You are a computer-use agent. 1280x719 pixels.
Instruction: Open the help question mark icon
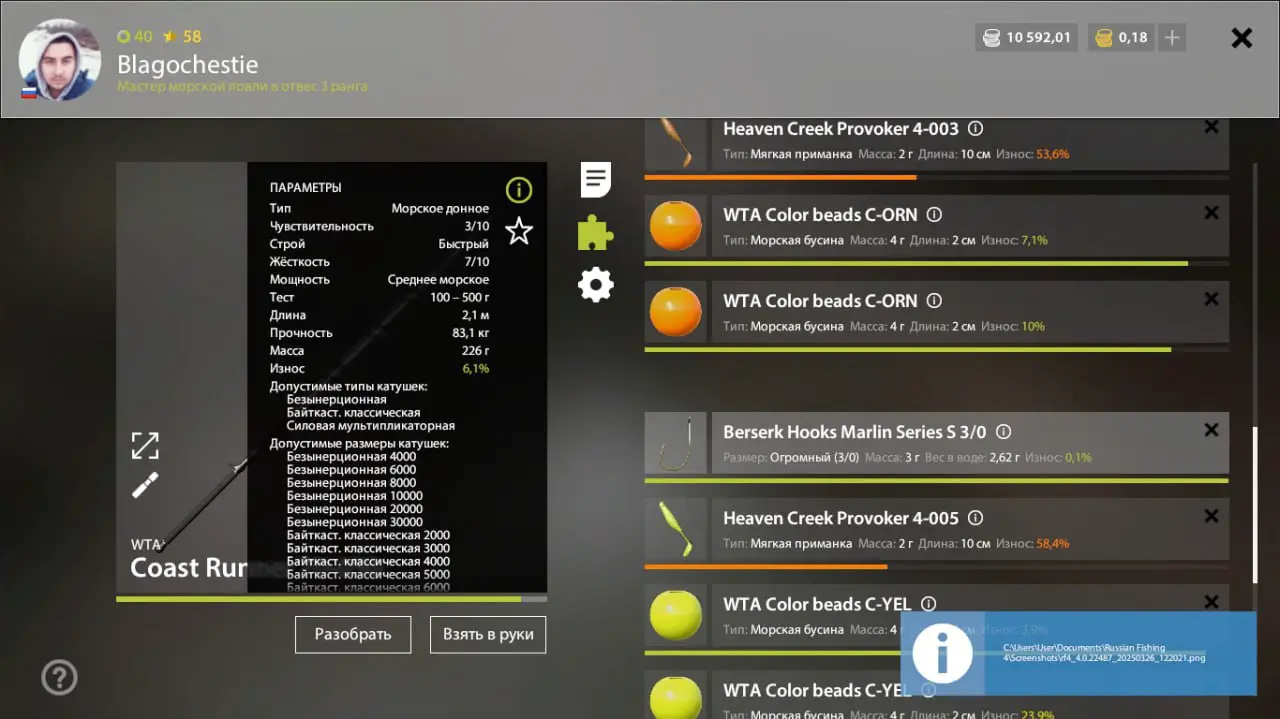(x=59, y=677)
